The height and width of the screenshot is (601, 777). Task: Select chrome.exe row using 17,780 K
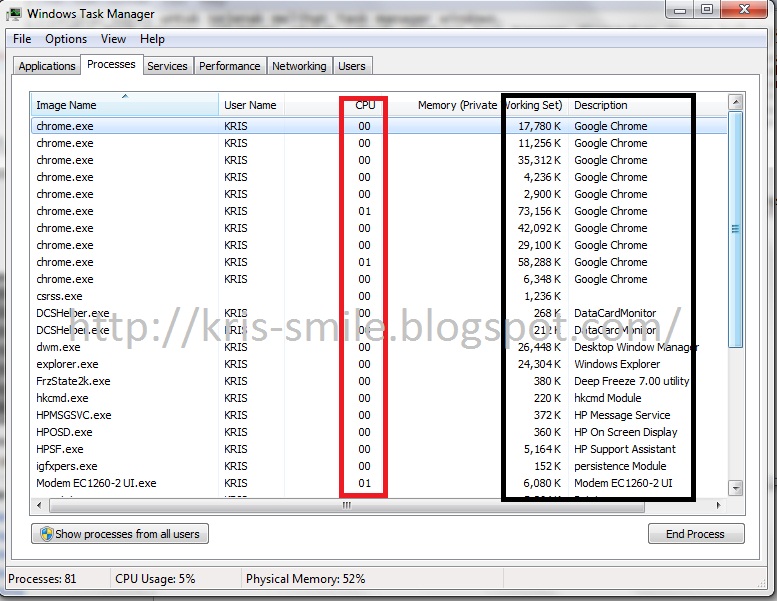pyautogui.click(x=379, y=126)
